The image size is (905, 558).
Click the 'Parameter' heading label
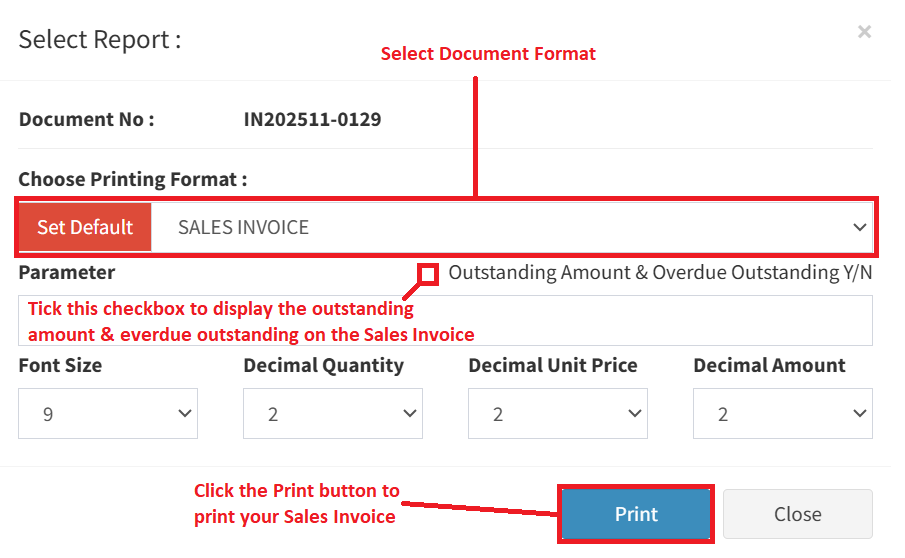pyautogui.click(x=67, y=272)
